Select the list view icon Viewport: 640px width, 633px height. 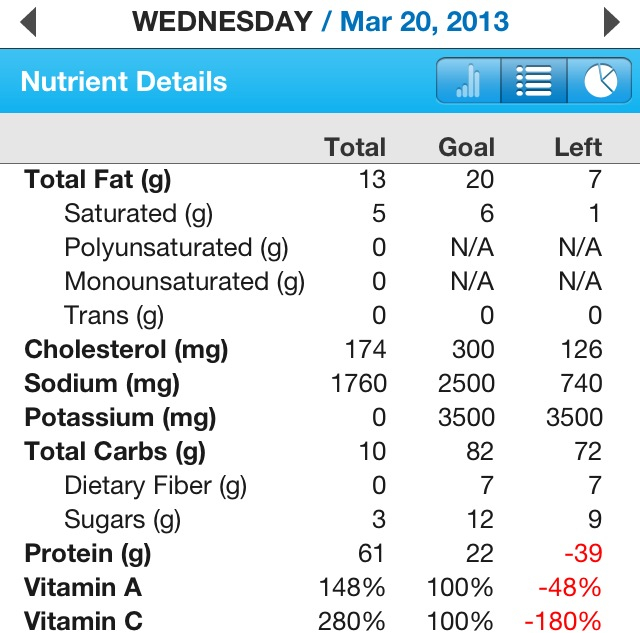[x=534, y=80]
